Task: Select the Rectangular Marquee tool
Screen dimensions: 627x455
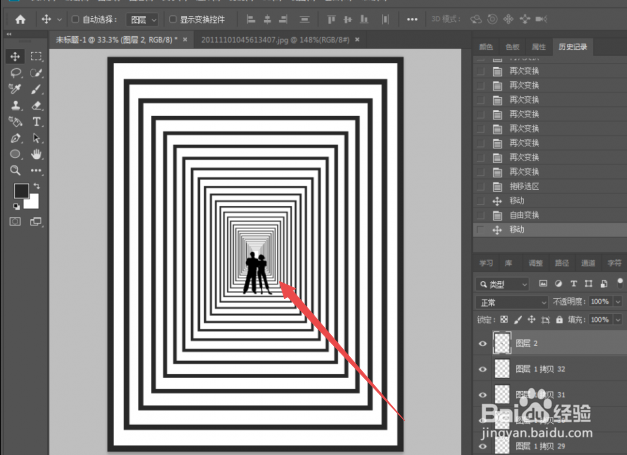Action: [x=36, y=56]
